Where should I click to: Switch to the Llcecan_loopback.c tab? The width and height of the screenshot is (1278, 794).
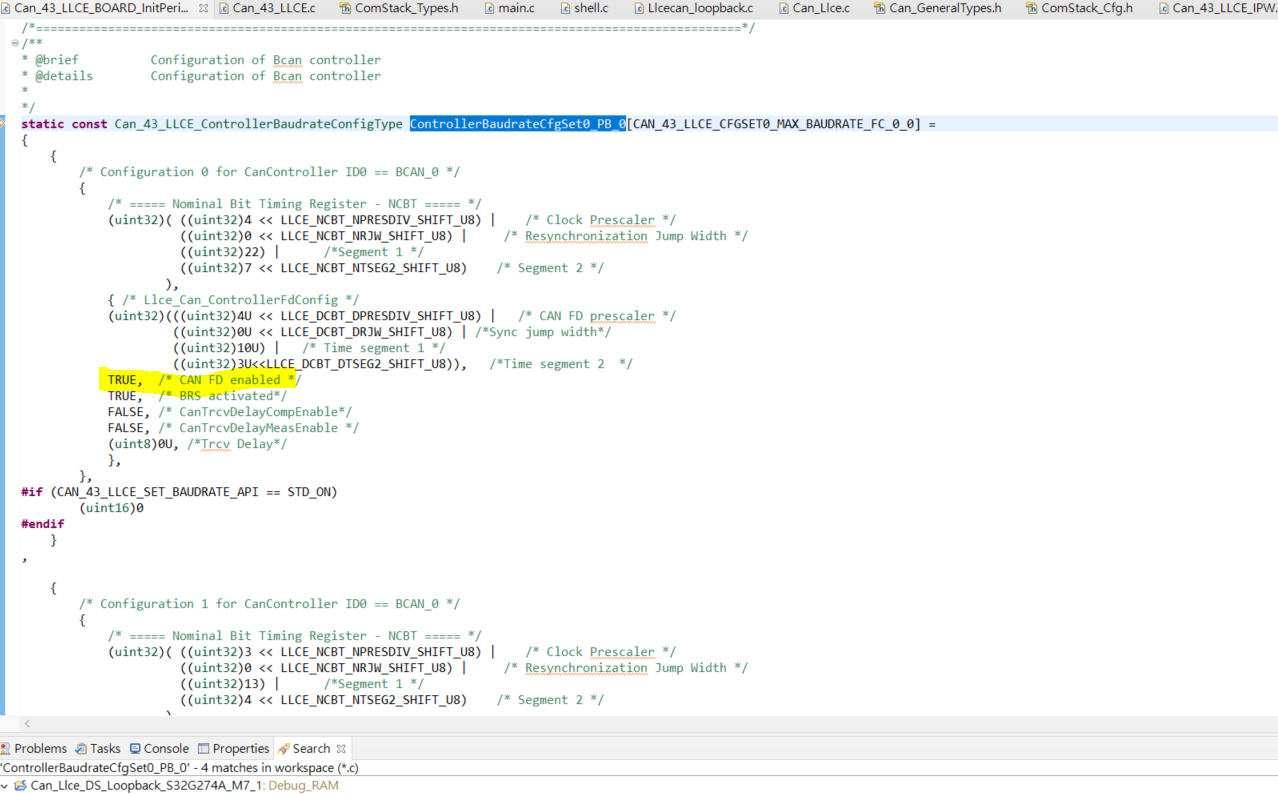click(x=700, y=8)
